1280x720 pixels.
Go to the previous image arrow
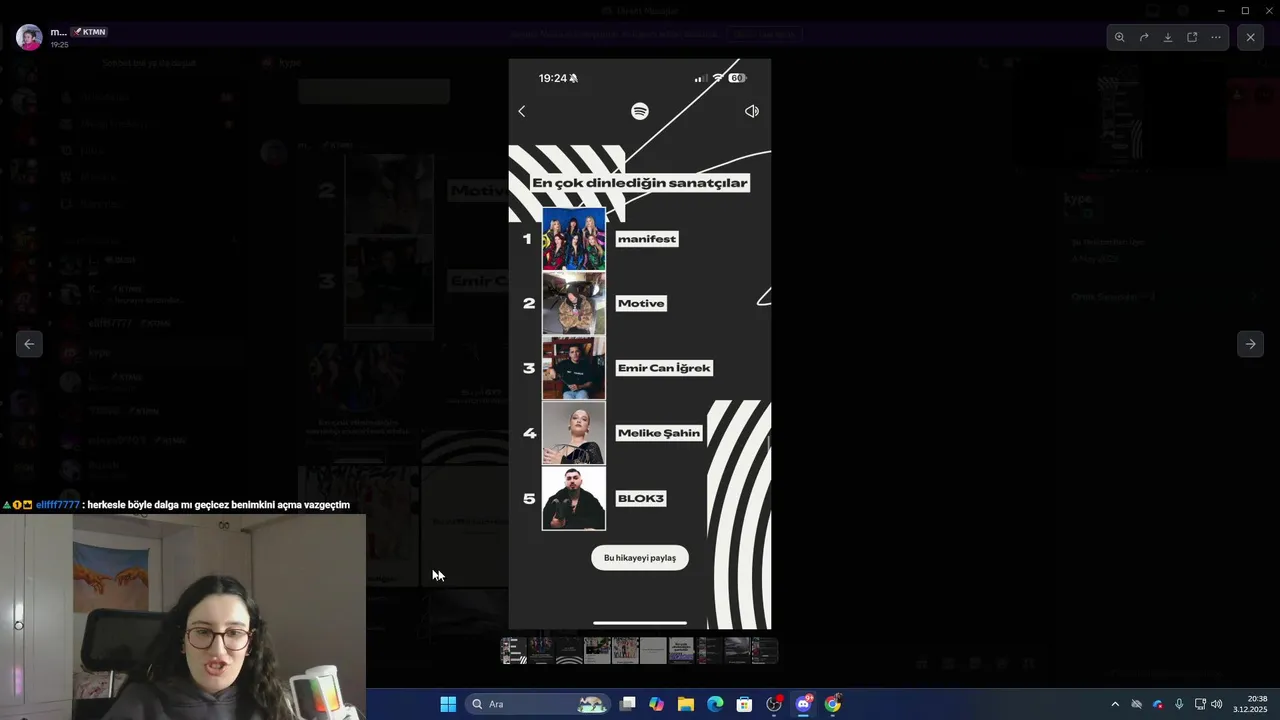pyautogui.click(x=29, y=344)
